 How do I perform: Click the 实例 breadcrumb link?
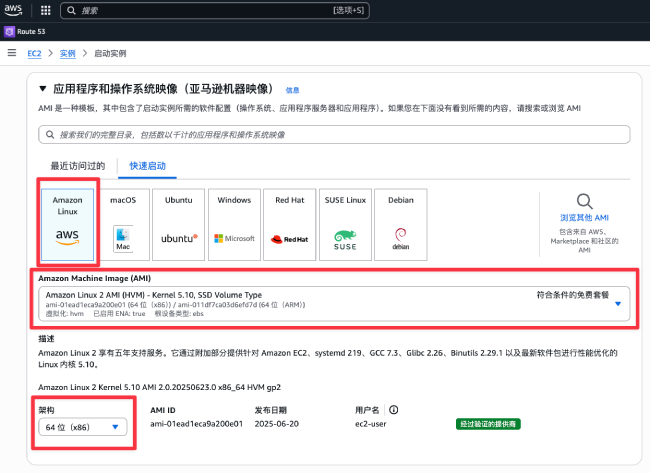coord(68,53)
